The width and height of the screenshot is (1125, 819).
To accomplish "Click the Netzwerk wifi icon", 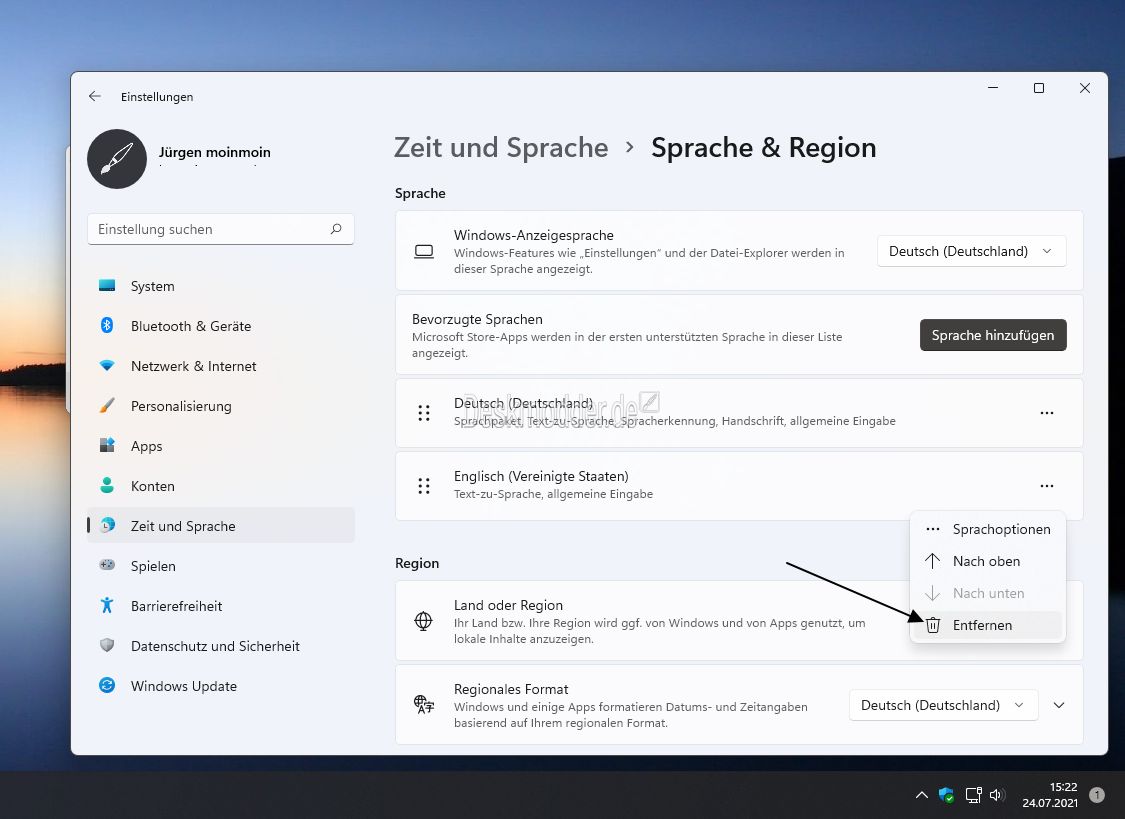I will [107, 366].
